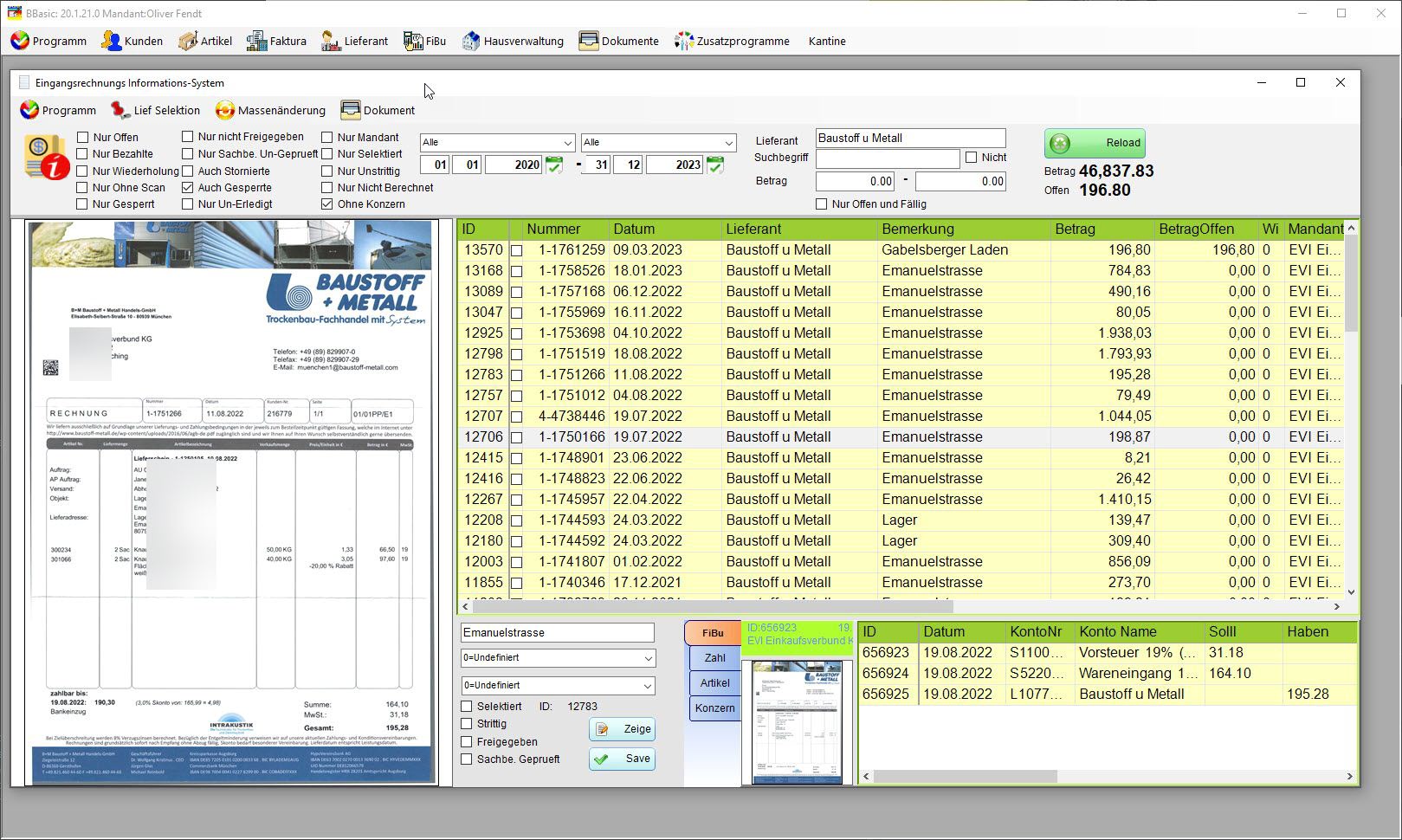Uncheck the Auch Gesperrte checkbox
Viewport: 1402px width, 840px height.
[187, 187]
